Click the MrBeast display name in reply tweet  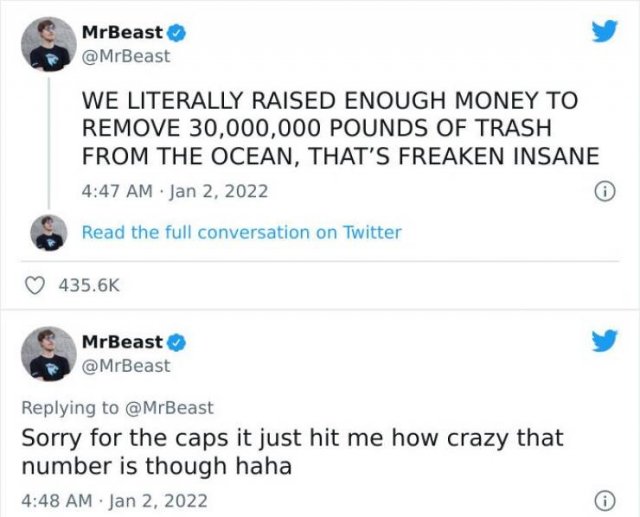click(x=122, y=342)
